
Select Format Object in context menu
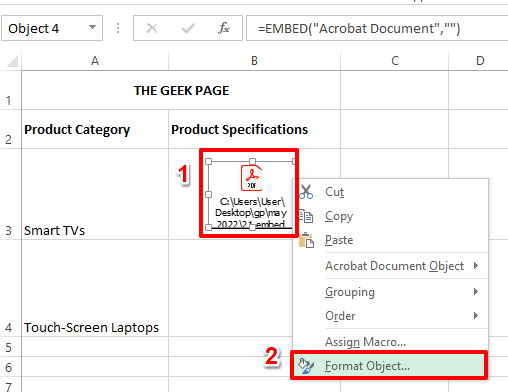click(389, 366)
